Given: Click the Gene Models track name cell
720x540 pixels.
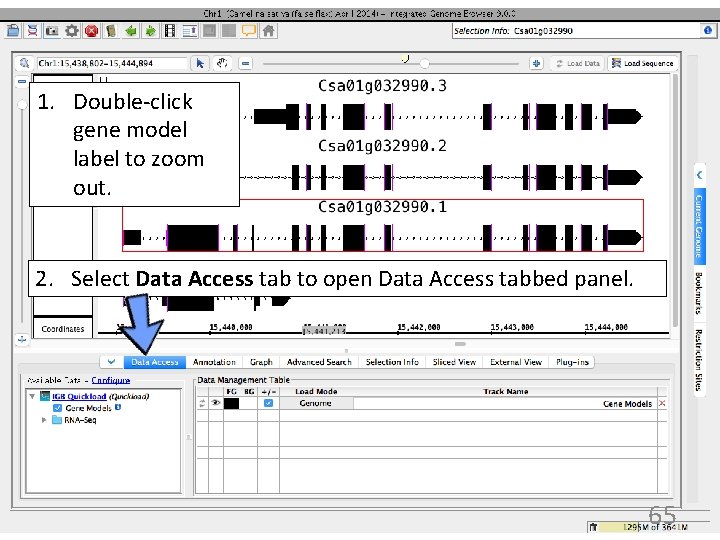Looking at the screenshot, I should tap(505, 404).
